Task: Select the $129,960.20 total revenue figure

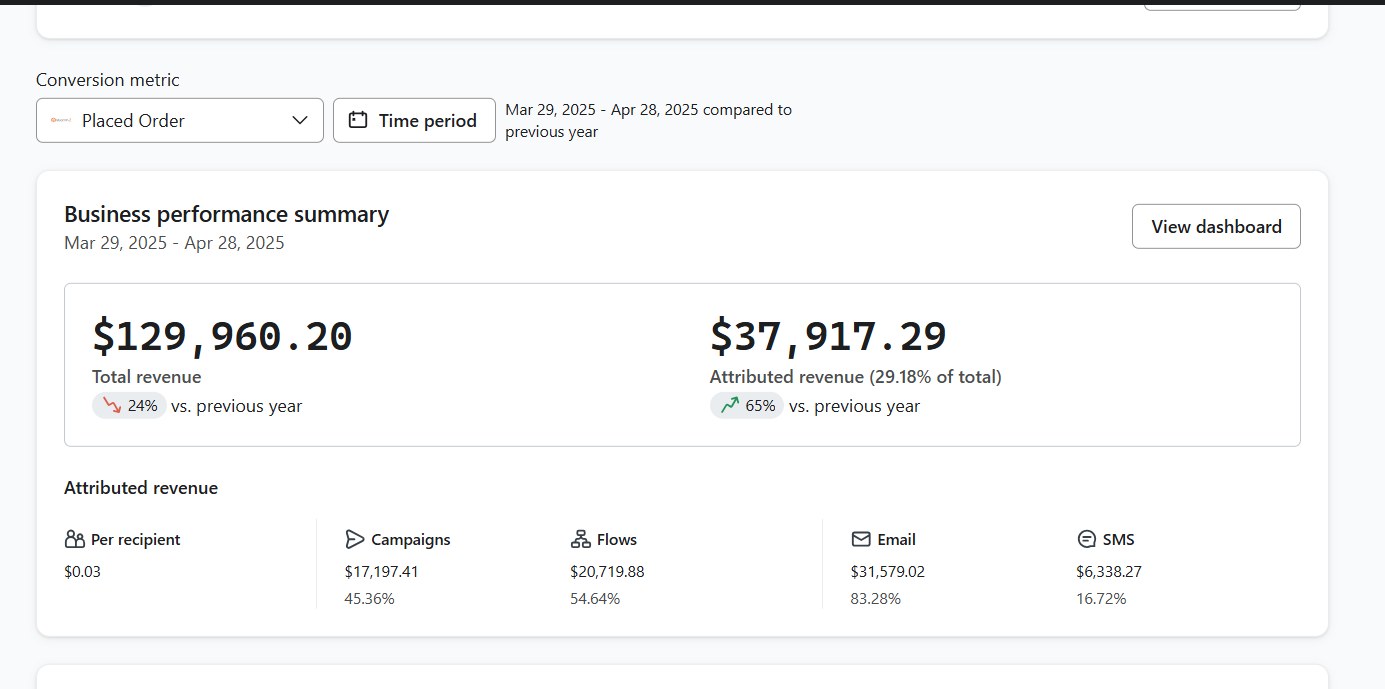Action: pyautogui.click(x=222, y=335)
